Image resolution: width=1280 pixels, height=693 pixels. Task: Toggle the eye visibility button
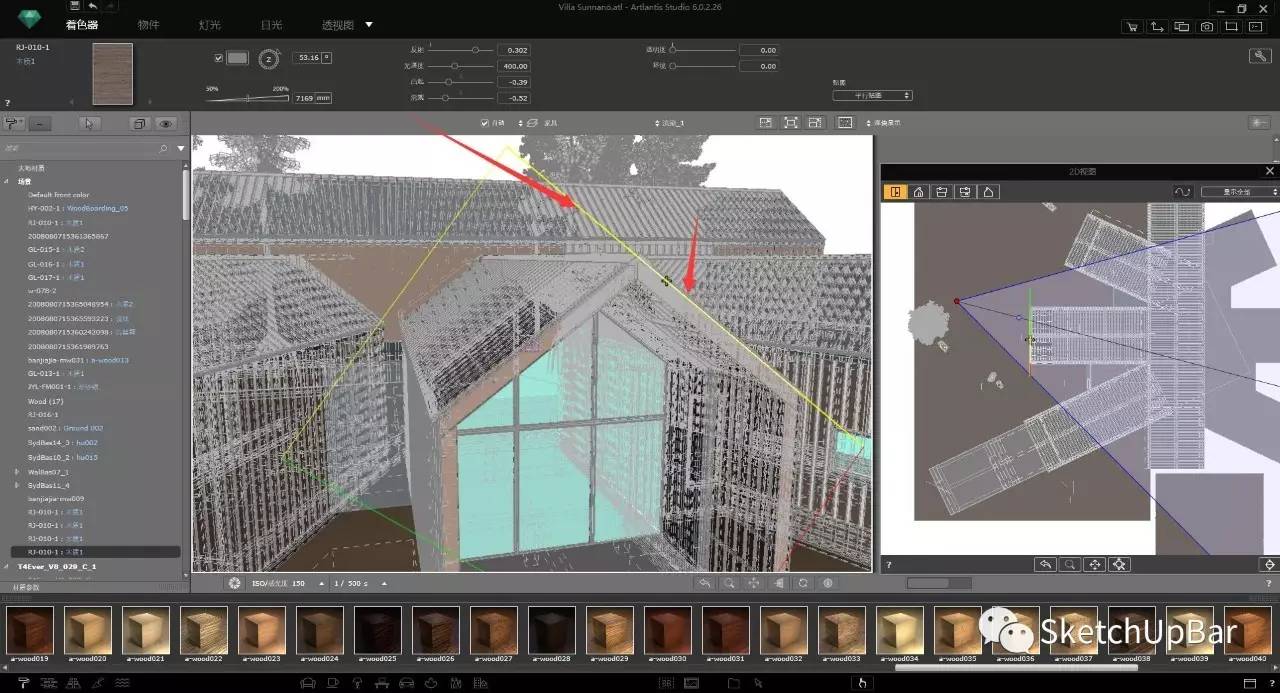pos(165,124)
